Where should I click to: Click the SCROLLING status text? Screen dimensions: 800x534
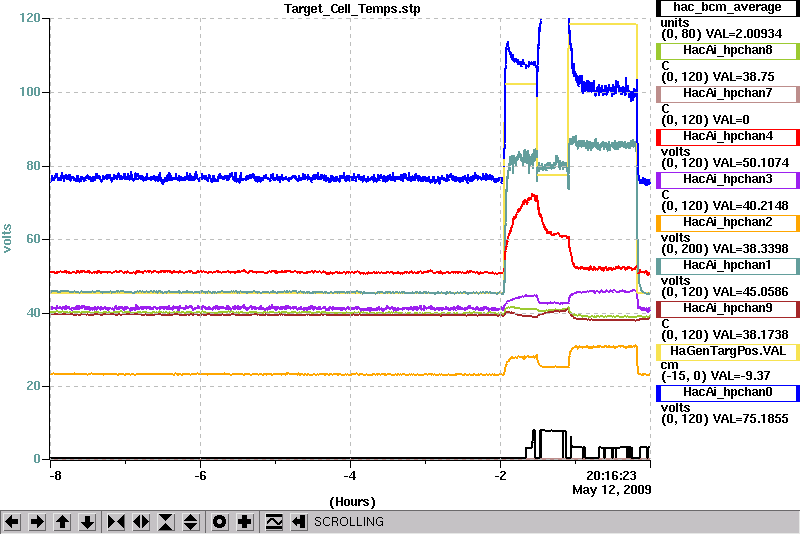[x=348, y=522]
